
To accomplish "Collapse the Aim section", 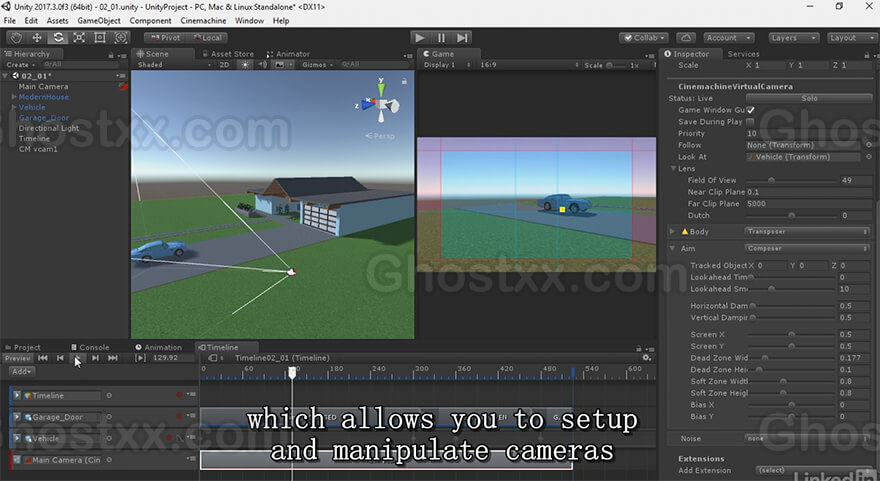I will (672, 248).
